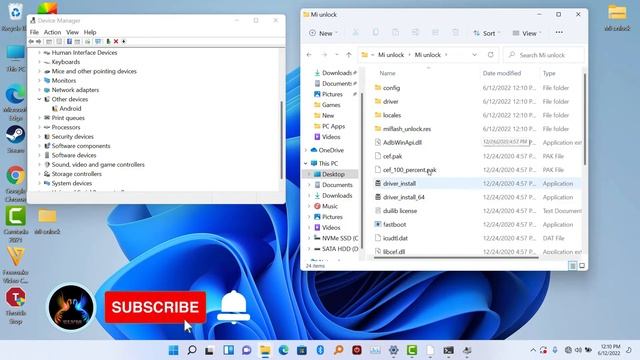Click update driver green icon in toolbar
Image resolution: width=640 pixels, height=360 pixels.
pyautogui.click(x=108, y=42)
